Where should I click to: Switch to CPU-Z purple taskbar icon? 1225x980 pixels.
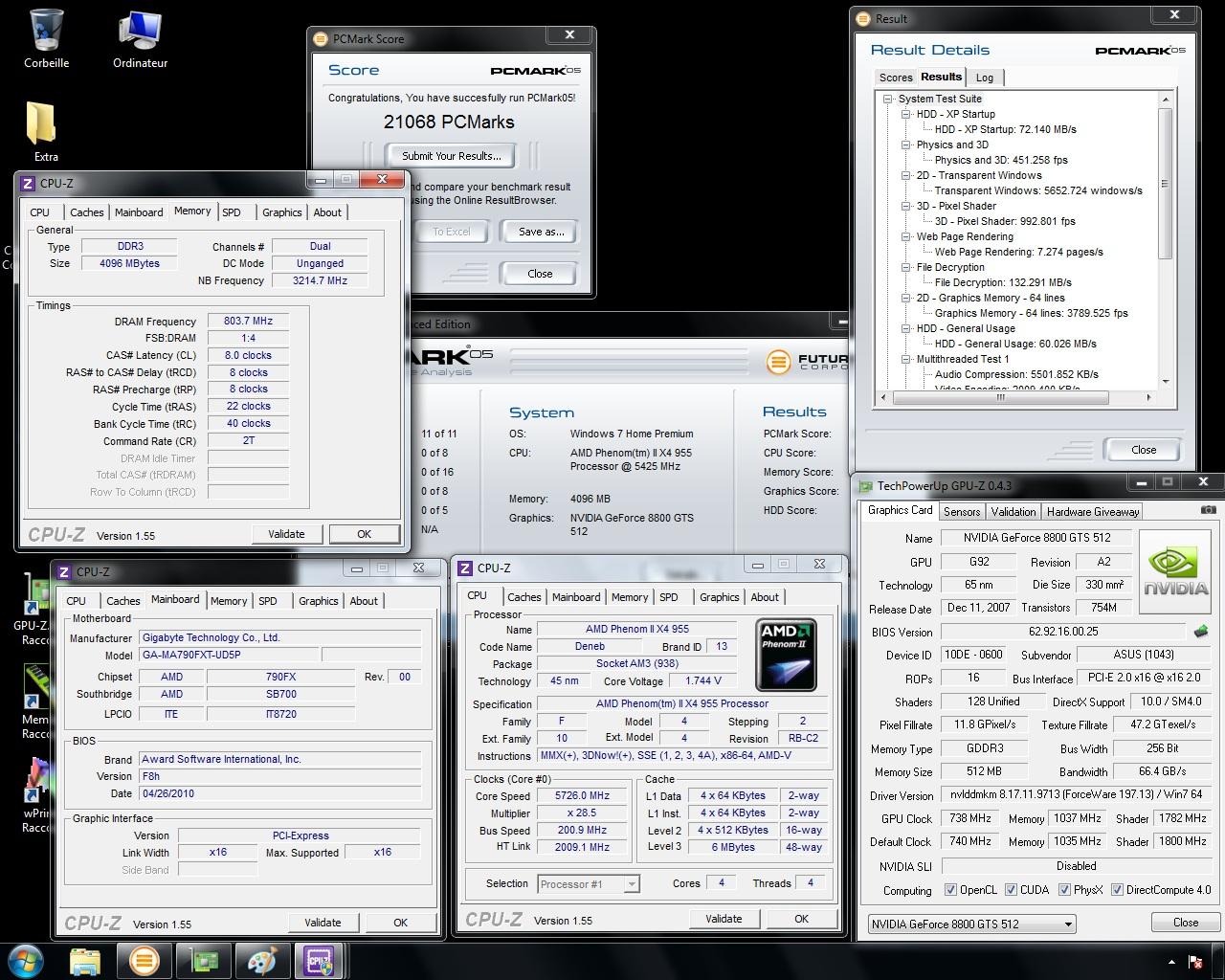[319, 961]
